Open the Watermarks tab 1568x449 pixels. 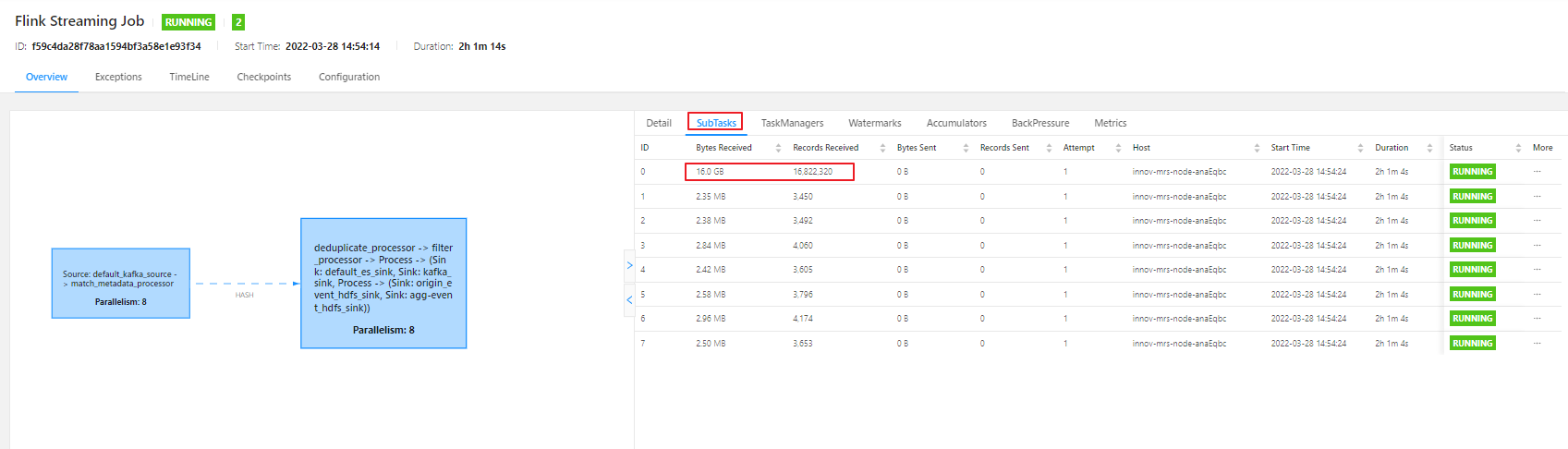(x=875, y=123)
